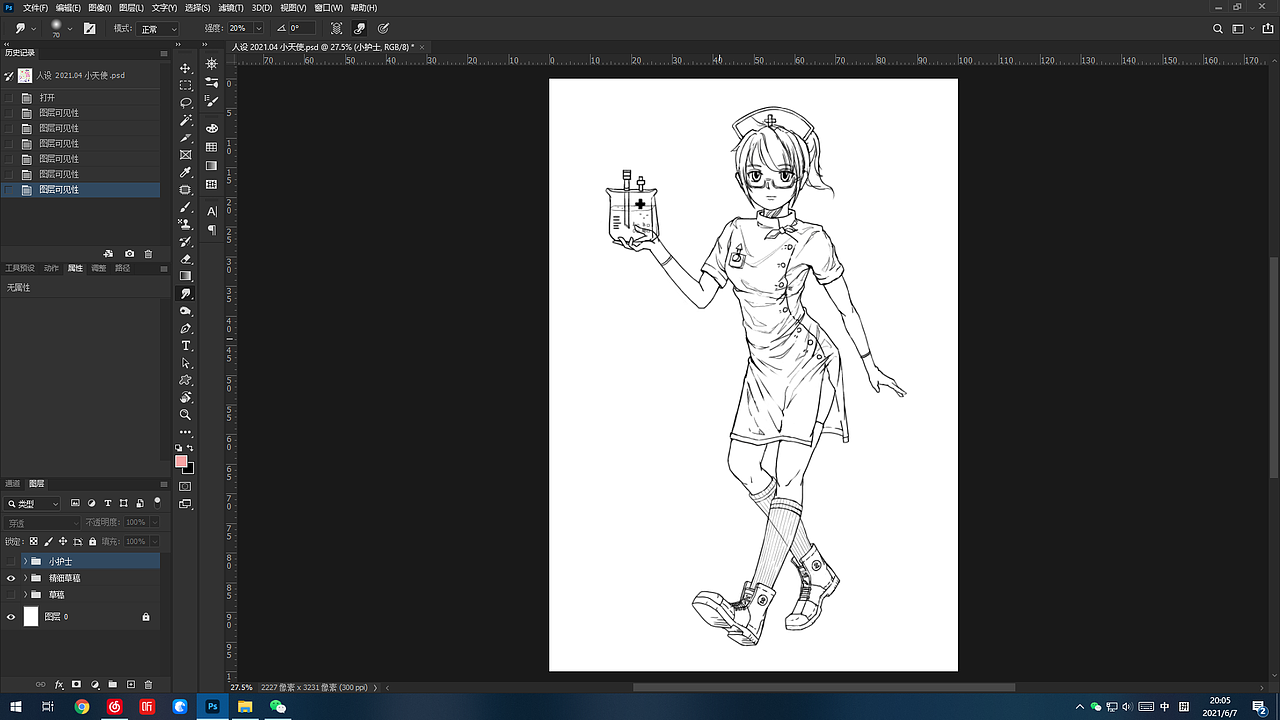The image size is (1280, 720).
Task: Select the horizontal Type tool
Action: (x=185, y=345)
